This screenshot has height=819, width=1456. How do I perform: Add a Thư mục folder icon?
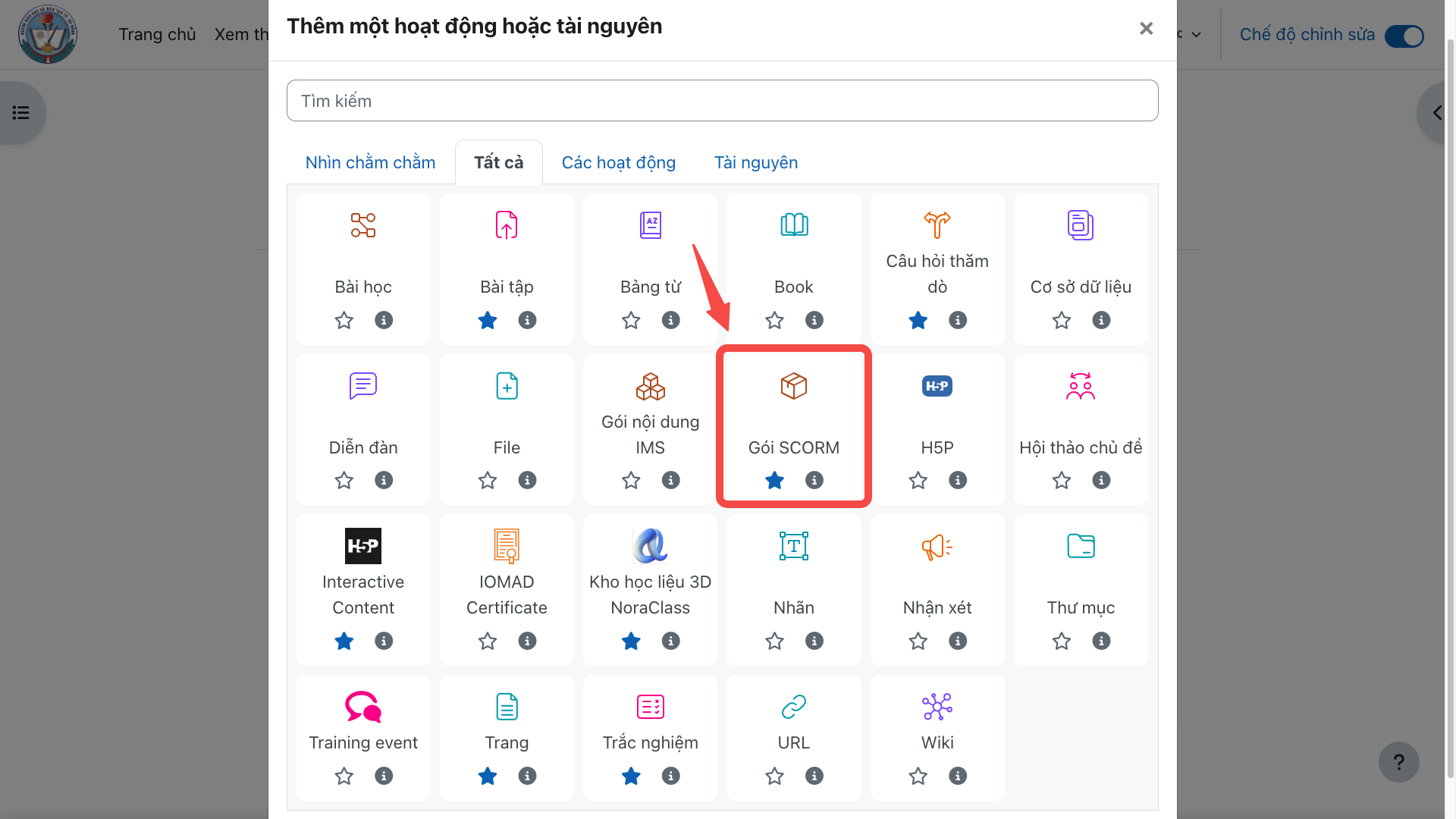1081,546
